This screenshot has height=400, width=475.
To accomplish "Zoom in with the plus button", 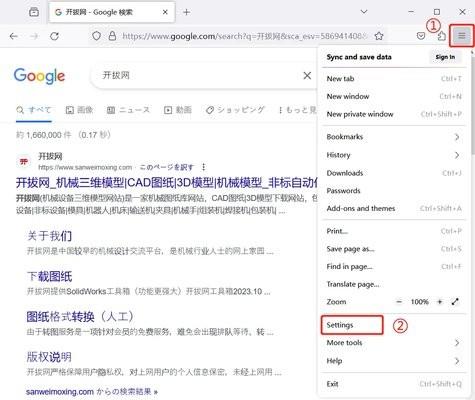I will (440, 302).
